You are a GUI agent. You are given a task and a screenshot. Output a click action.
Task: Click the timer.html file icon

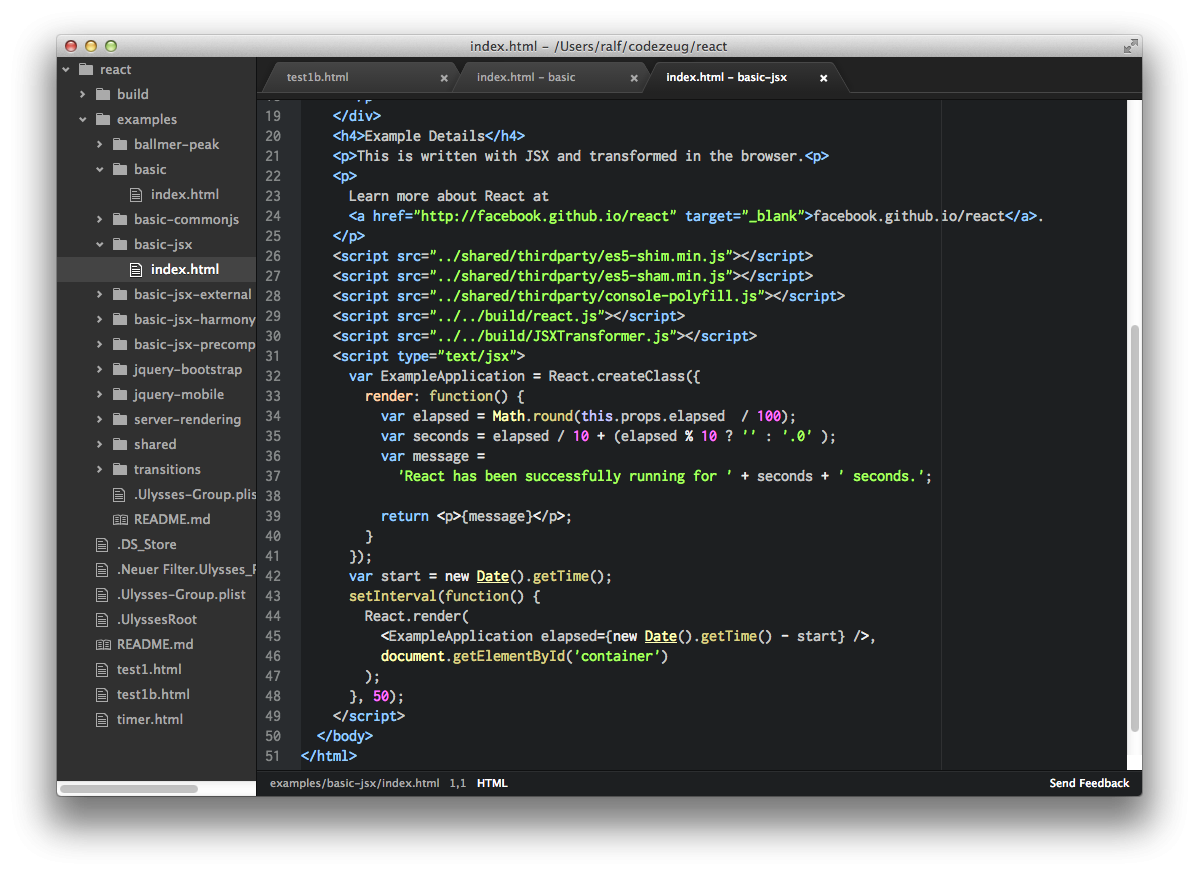click(x=101, y=719)
